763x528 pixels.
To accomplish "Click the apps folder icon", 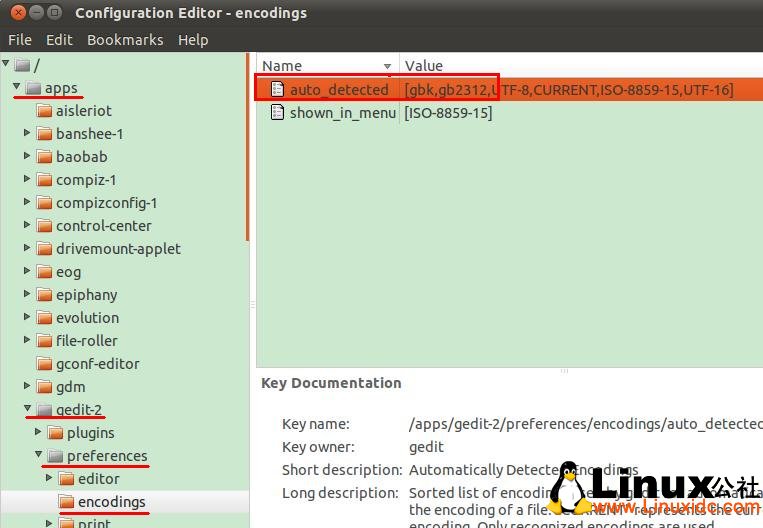I will (x=33, y=88).
